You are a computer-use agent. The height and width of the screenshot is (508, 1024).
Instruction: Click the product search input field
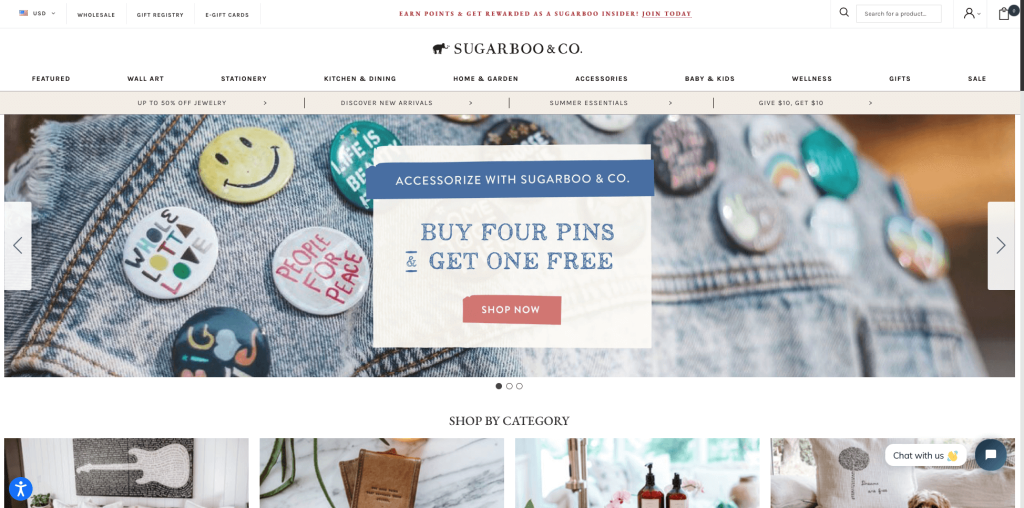click(x=899, y=14)
